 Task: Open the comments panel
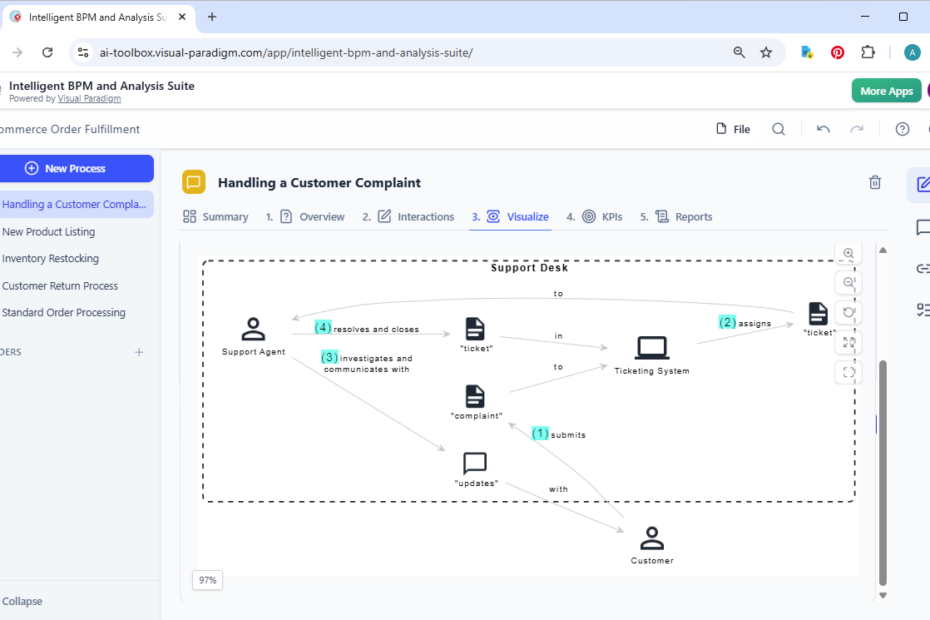921,227
